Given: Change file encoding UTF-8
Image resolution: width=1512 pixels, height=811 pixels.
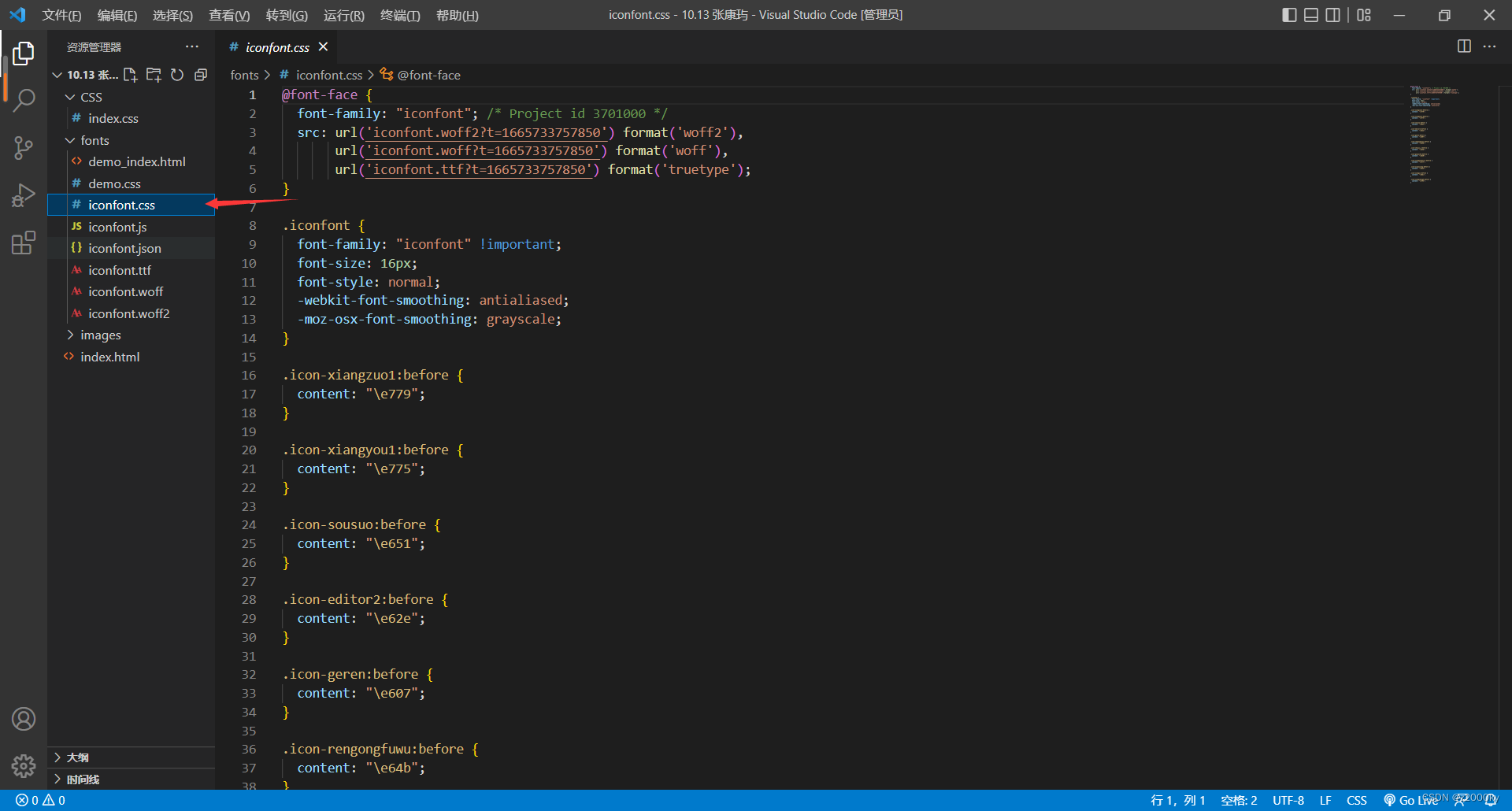Looking at the screenshot, I should pos(1288,800).
